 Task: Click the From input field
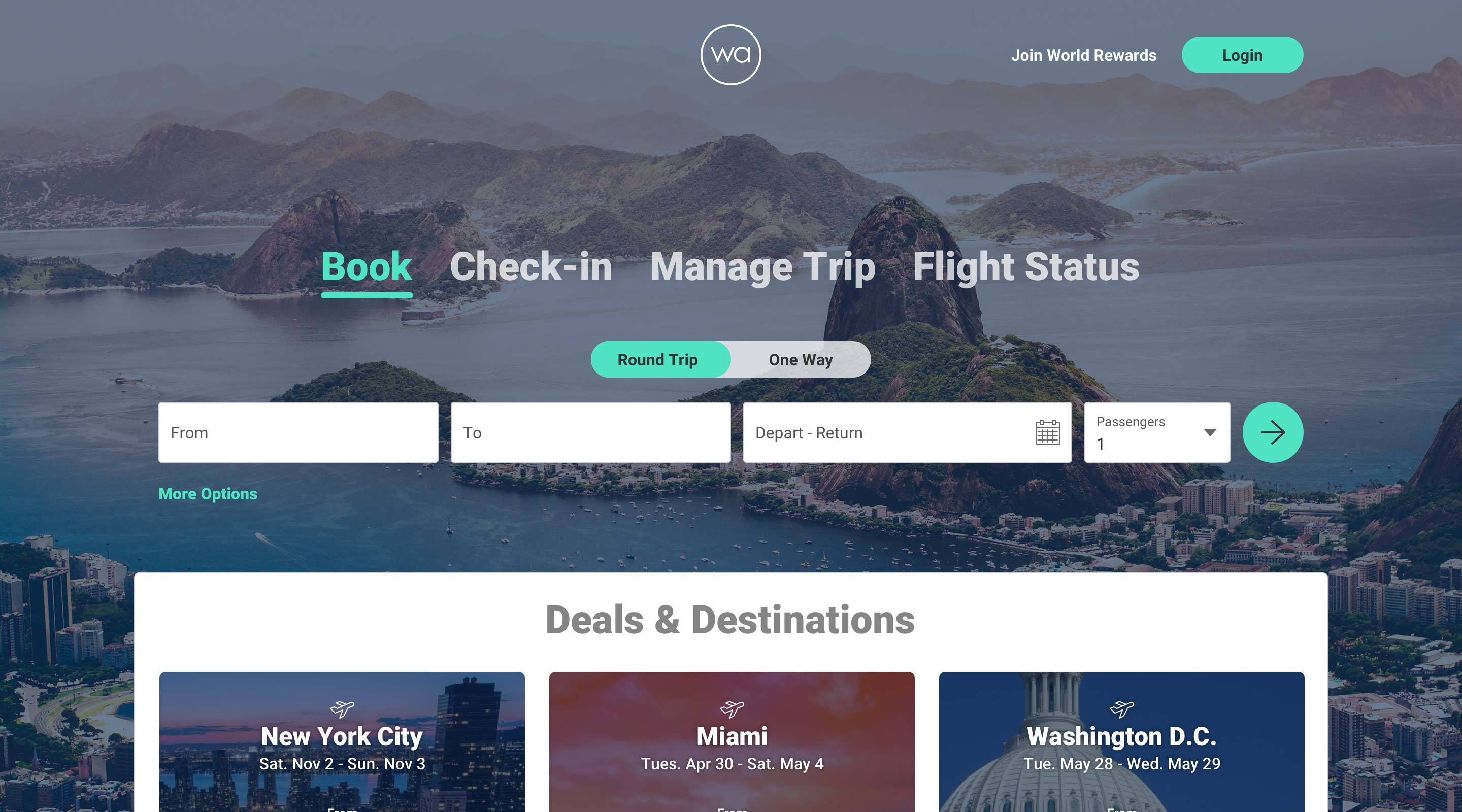(x=298, y=432)
